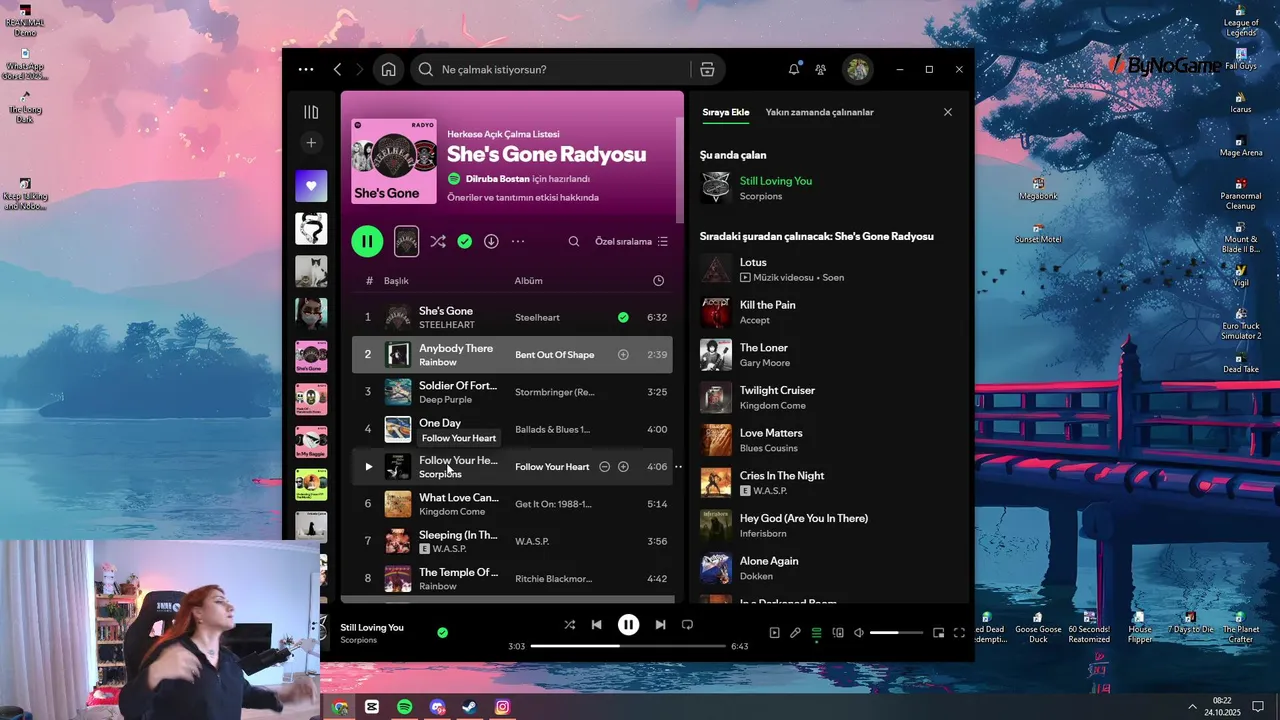Viewport: 1280px width, 720px height.
Task: Open friend activity icon
Action: pyautogui.click(x=821, y=70)
